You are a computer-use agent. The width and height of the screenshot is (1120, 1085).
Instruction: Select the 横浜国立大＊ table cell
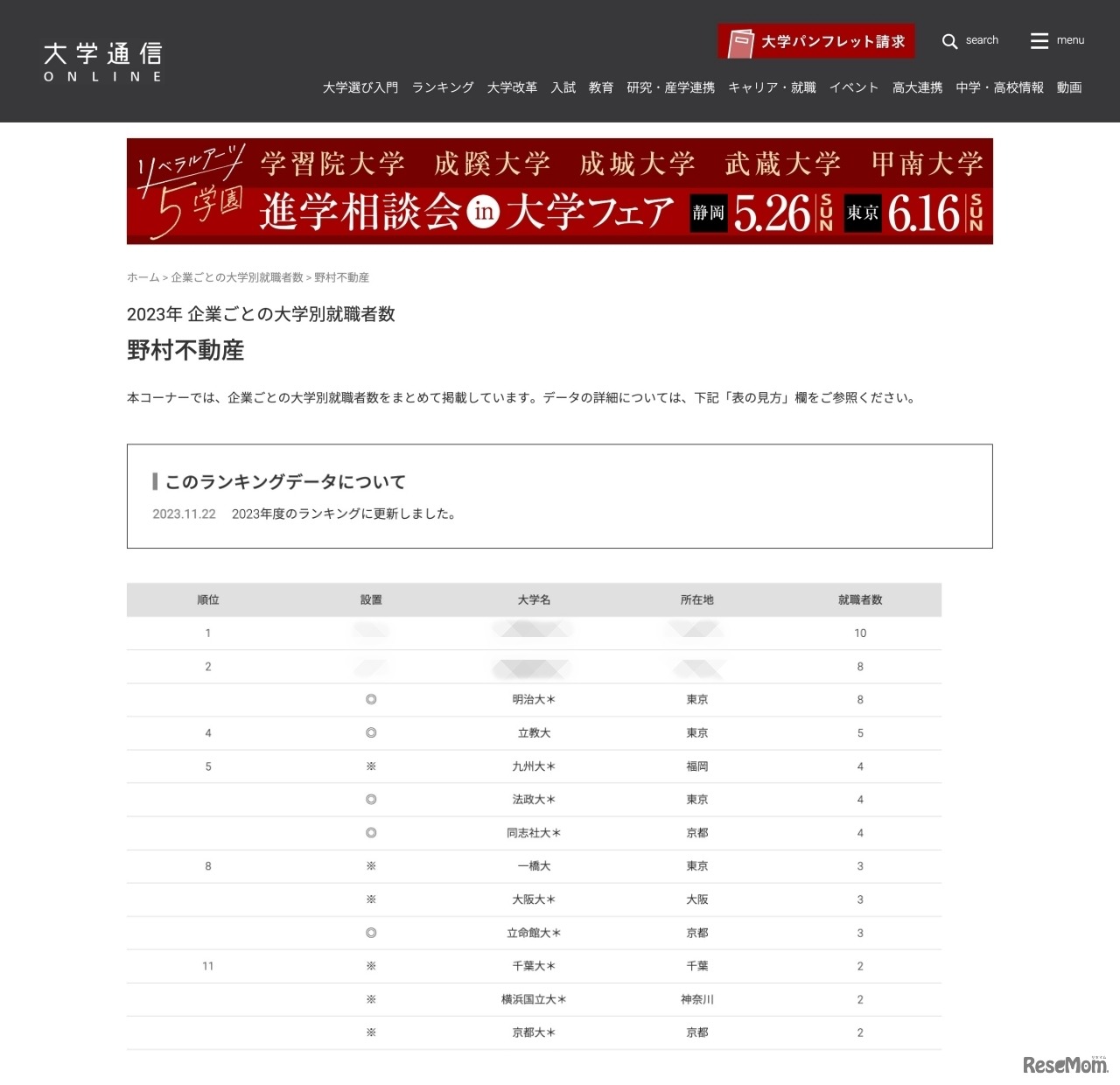coord(534,999)
